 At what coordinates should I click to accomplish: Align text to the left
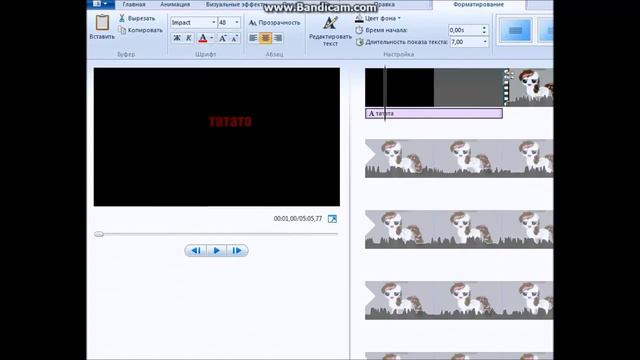253,38
